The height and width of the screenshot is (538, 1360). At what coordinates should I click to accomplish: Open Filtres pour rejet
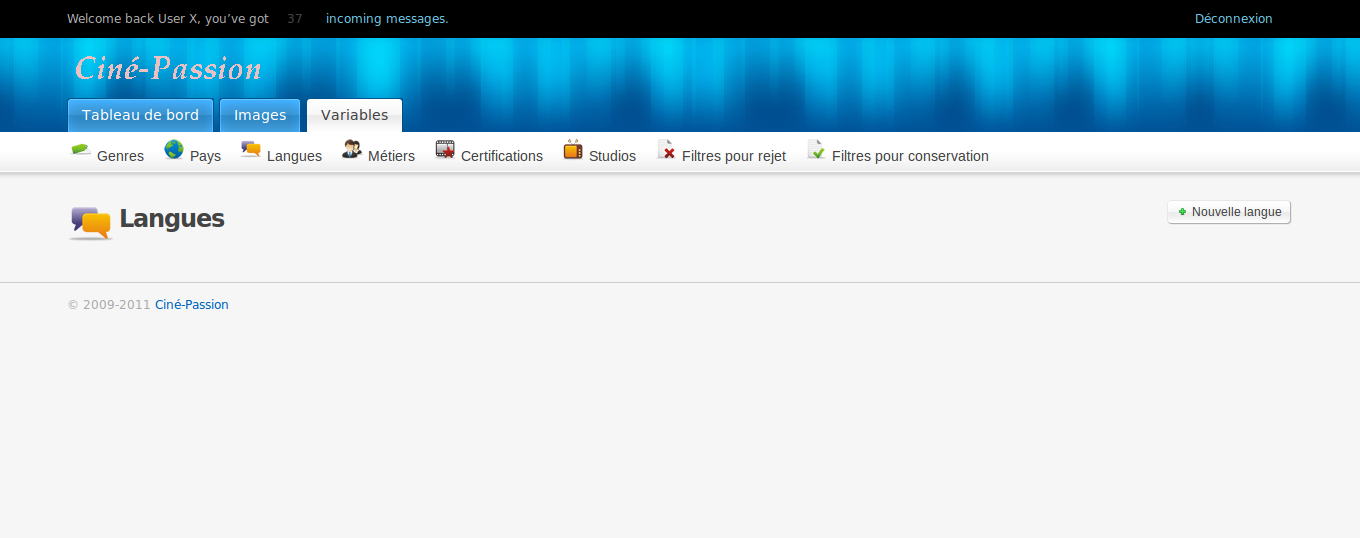click(x=734, y=156)
